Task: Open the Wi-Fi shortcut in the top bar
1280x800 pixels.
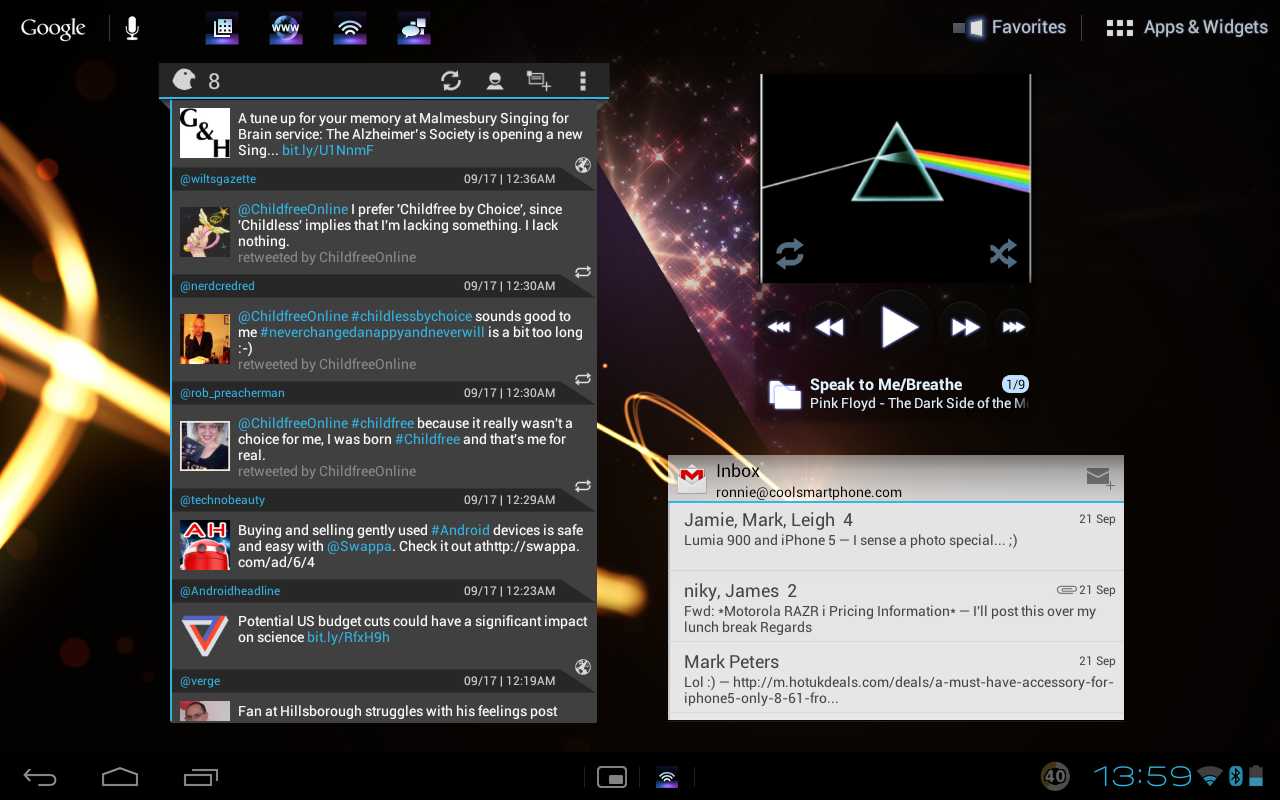Action: (x=349, y=28)
